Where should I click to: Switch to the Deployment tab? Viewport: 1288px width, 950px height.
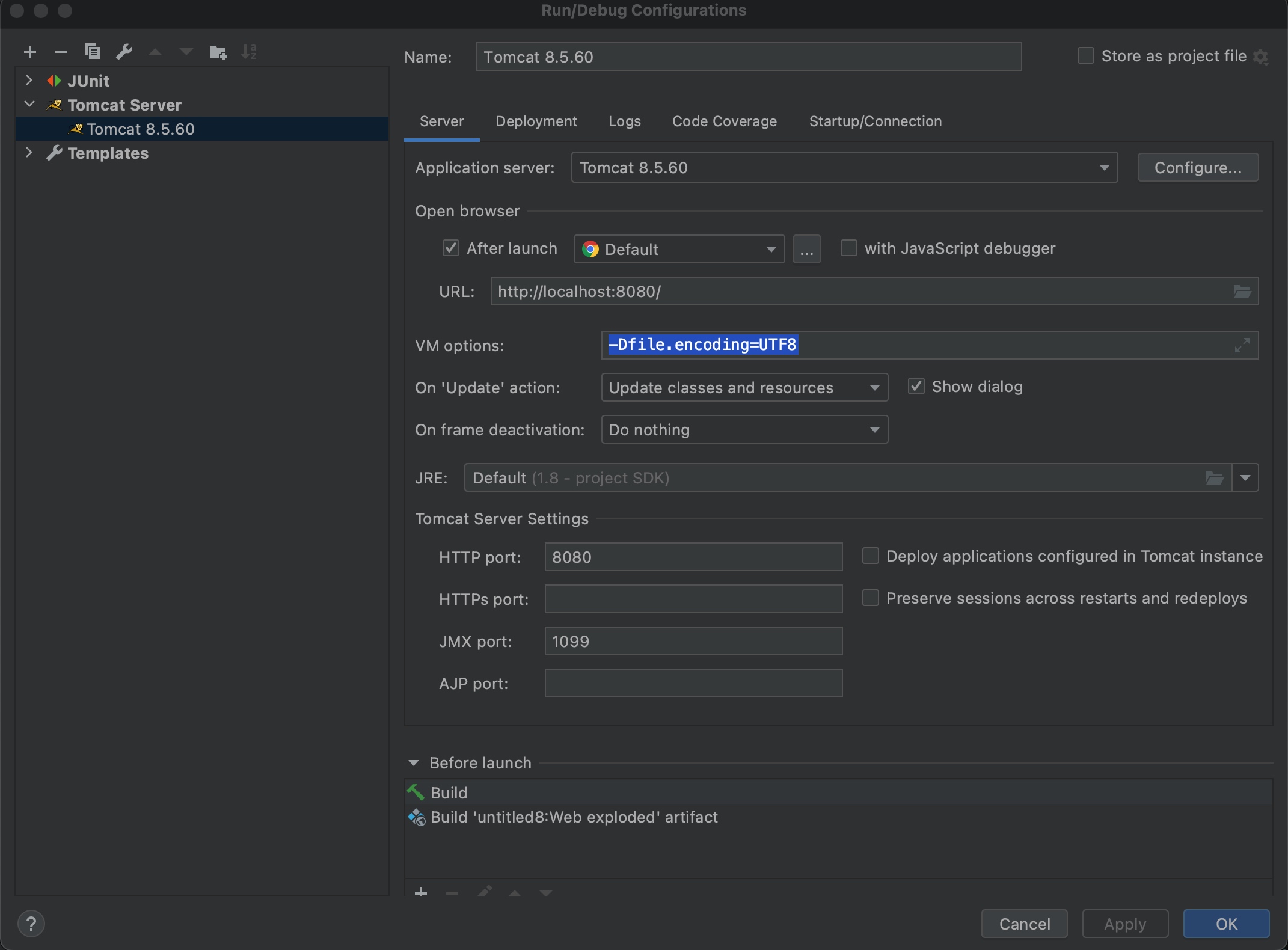[x=536, y=121]
